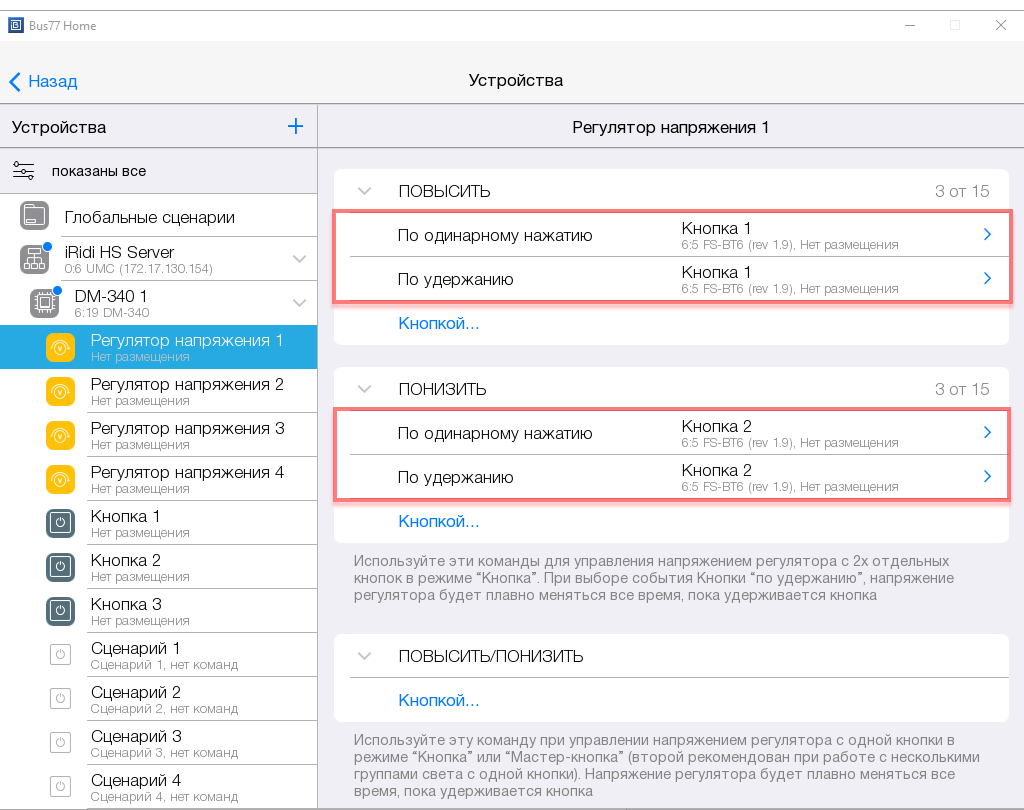
Task: Click the plus icon to add device
Action: [x=295, y=126]
